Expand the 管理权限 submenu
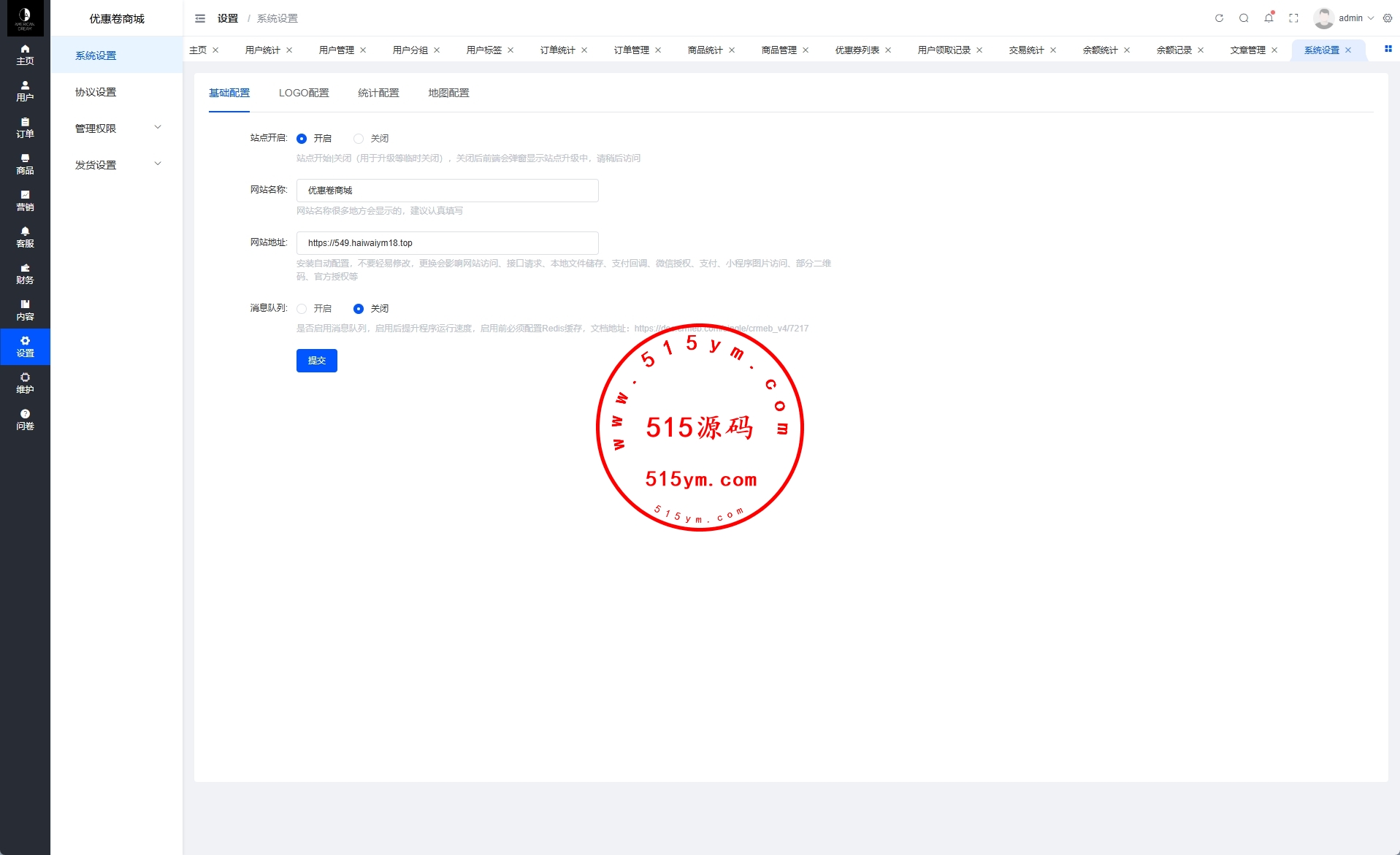The width and height of the screenshot is (1400, 855). (117, 129)
